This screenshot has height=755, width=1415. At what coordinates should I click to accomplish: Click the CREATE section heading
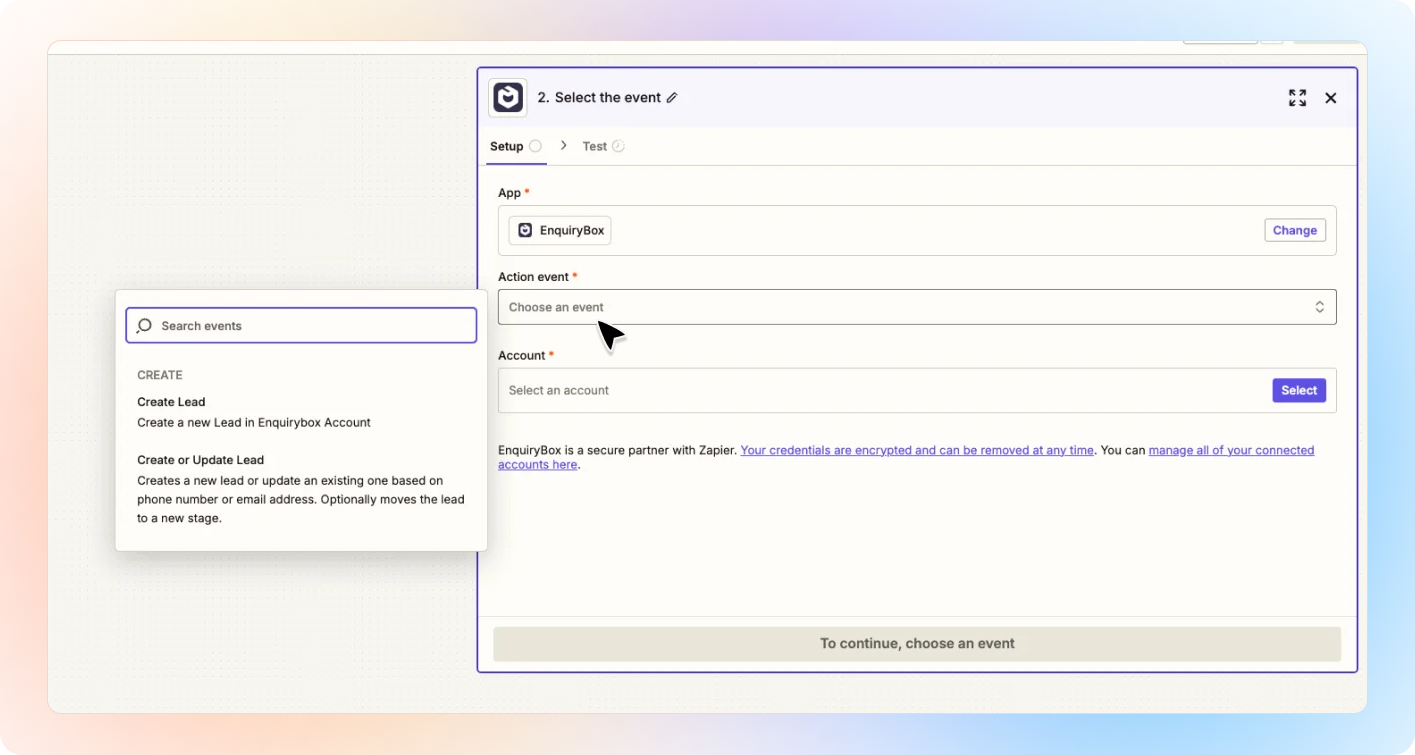(160, 375)
